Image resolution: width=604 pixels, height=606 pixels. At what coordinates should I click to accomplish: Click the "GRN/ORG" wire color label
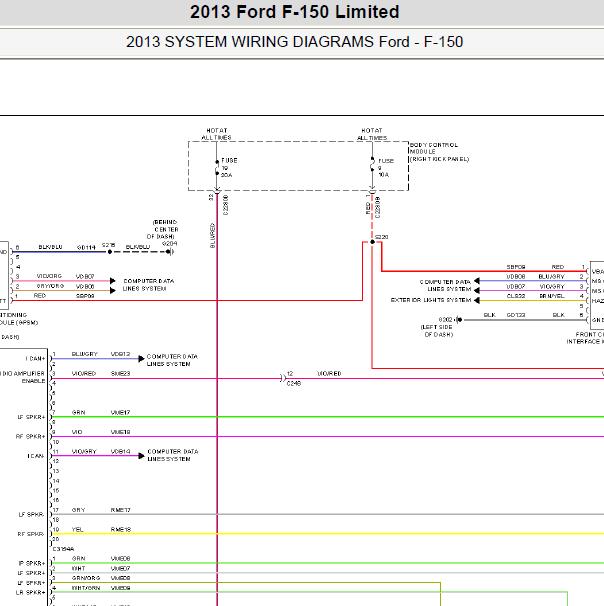tap(86, 578)
